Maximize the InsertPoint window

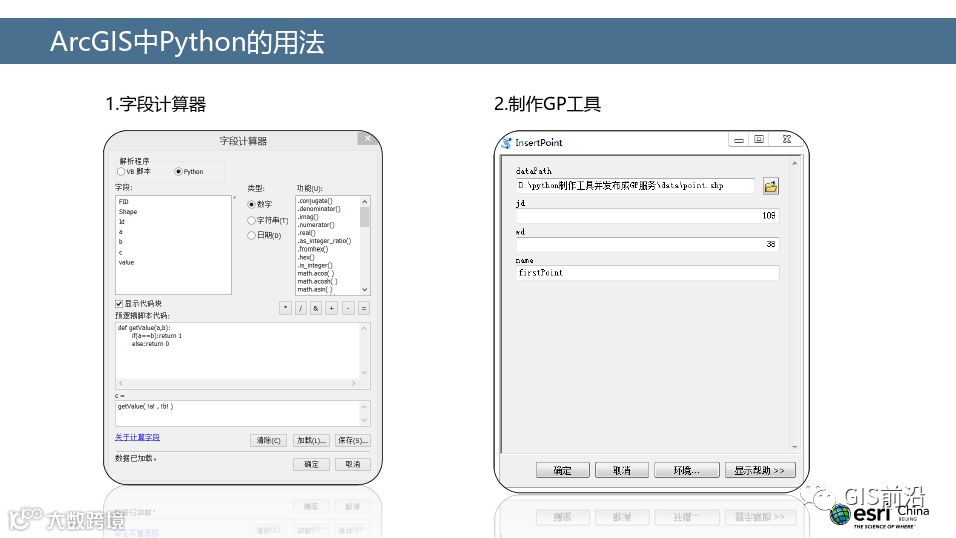758,140
